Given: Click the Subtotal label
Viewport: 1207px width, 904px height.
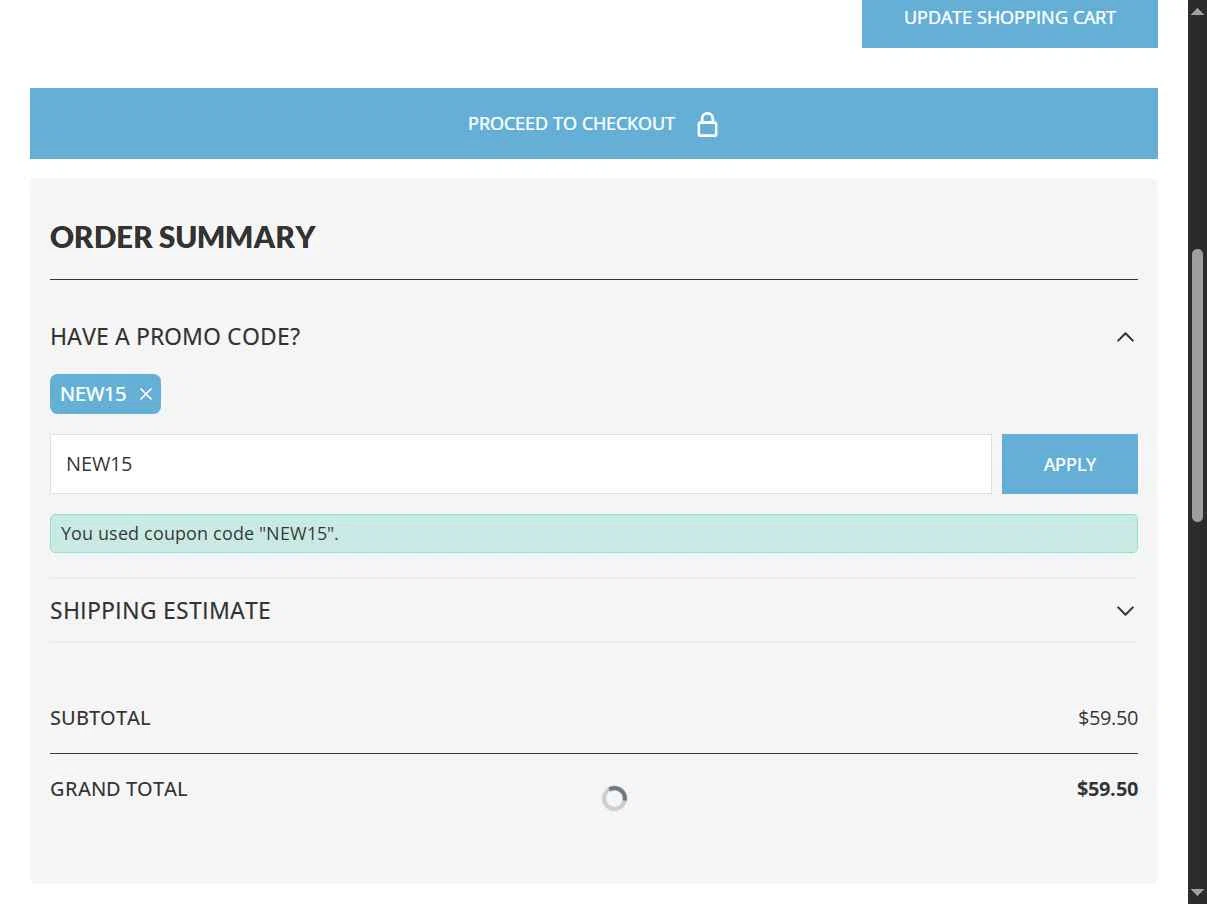Looking at the screenshot, I should point(100,718).
